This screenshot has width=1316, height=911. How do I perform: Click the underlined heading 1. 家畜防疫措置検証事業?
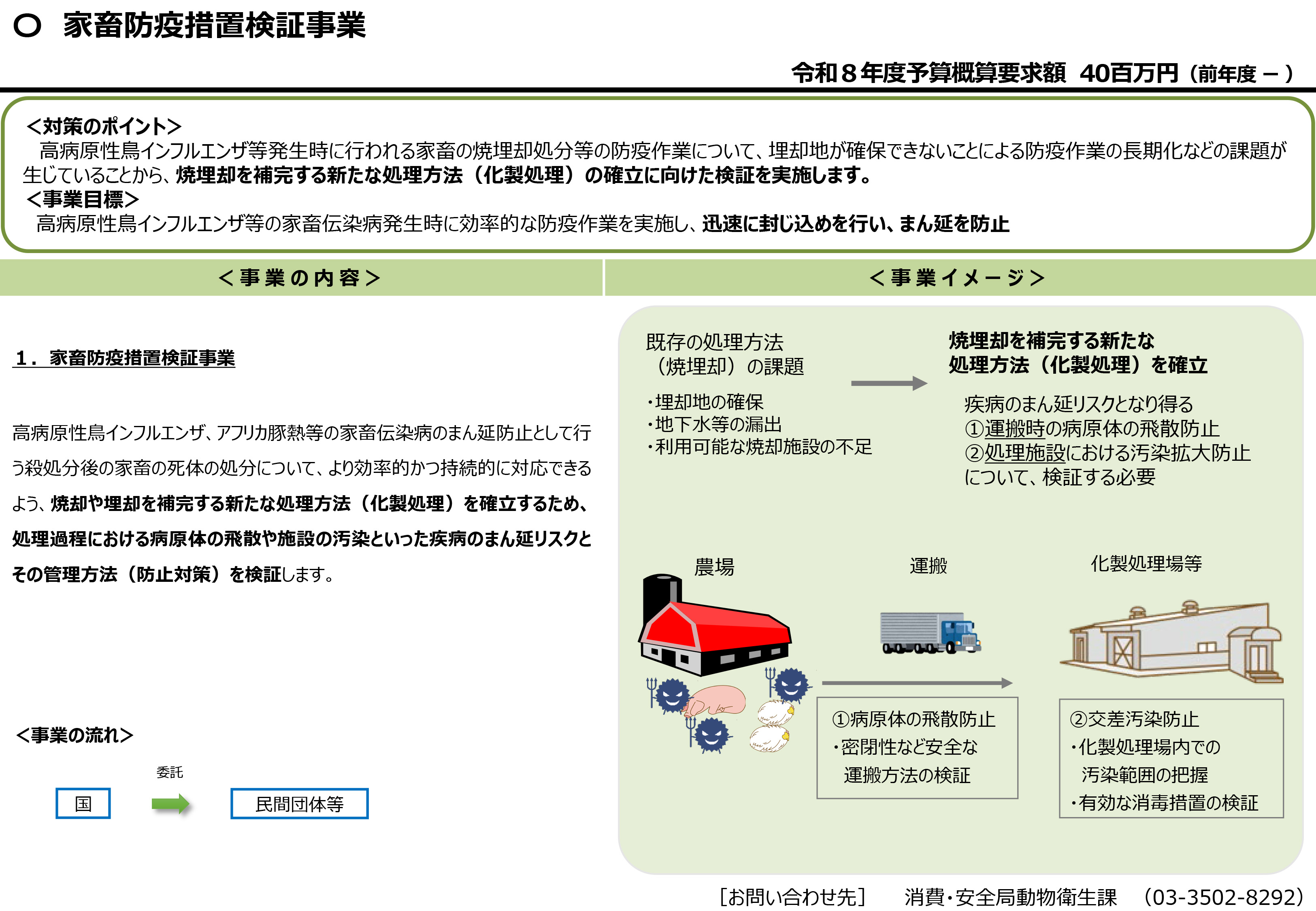[x=124, y=358]
